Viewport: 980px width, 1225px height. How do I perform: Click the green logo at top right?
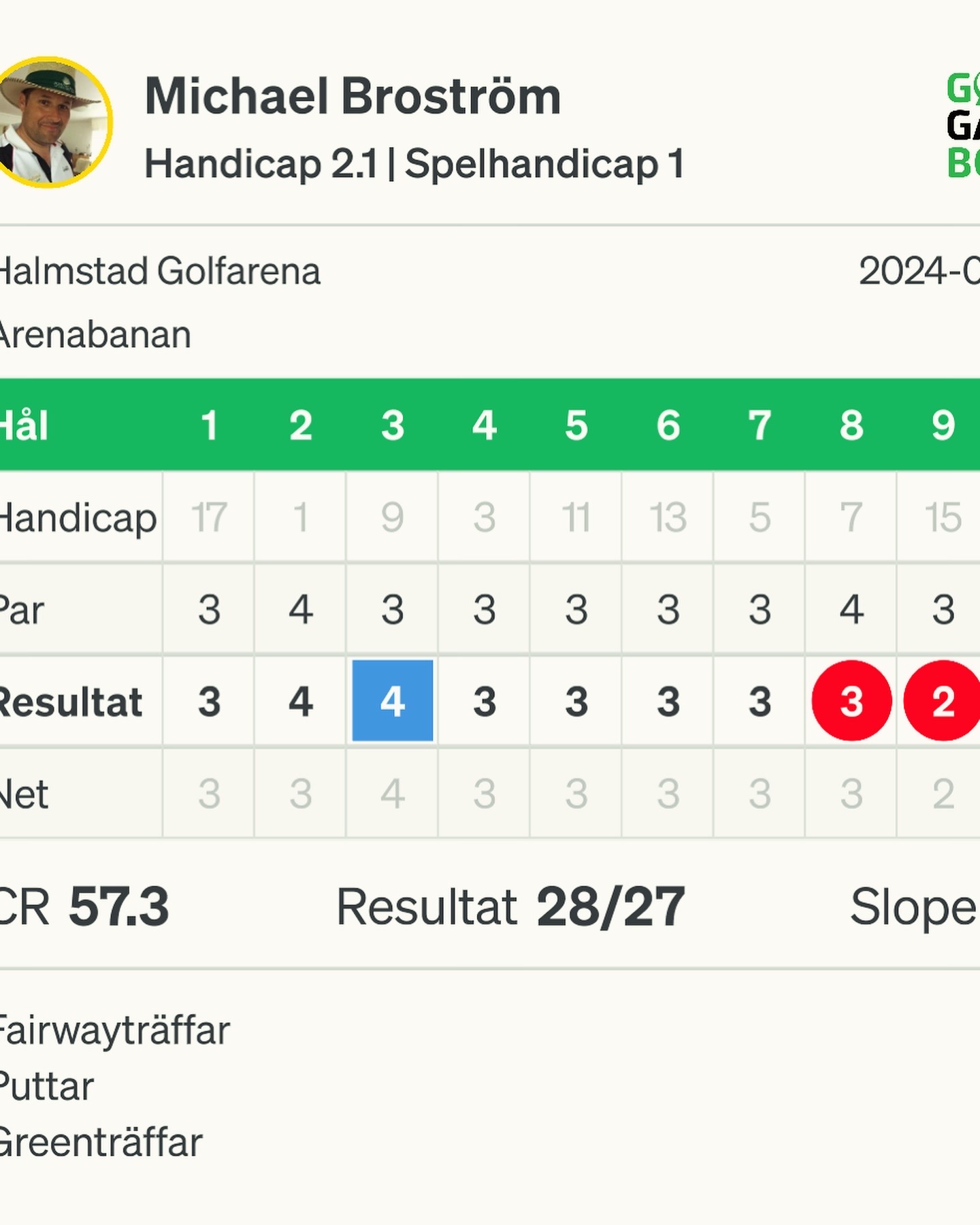pyautogui.click(x=963, y=126)
